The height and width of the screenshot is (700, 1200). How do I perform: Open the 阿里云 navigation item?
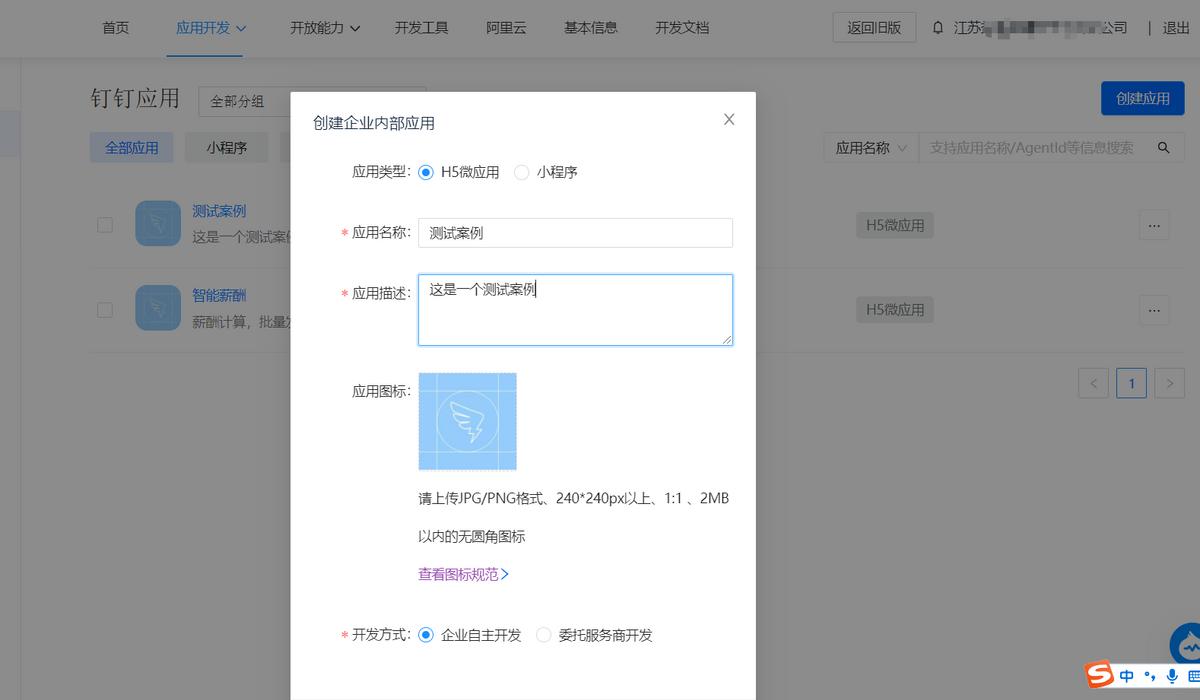tap(507, 28)
